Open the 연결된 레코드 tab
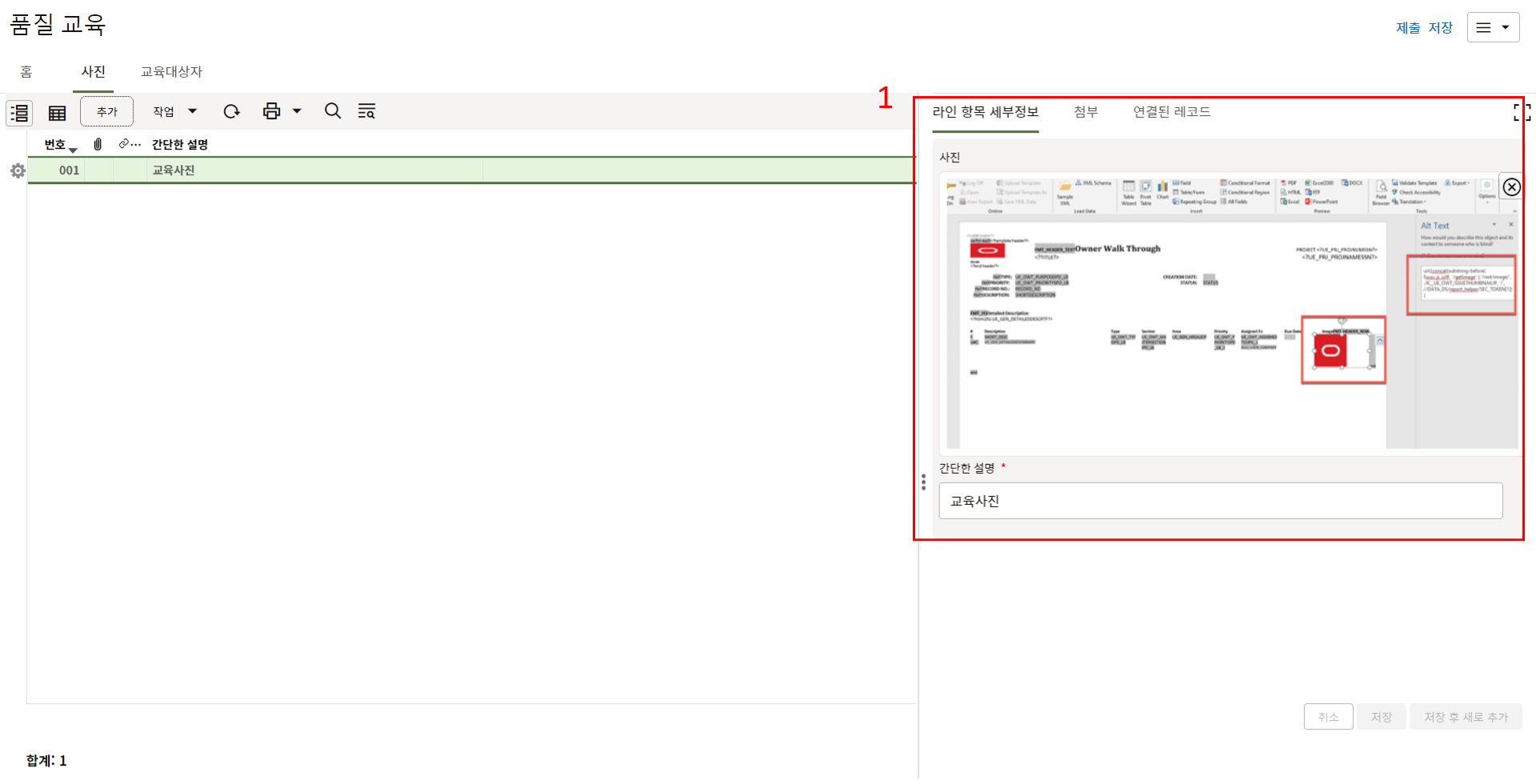The width and height of the screenshot is (1536, 784). click(x=1171, y=112)
